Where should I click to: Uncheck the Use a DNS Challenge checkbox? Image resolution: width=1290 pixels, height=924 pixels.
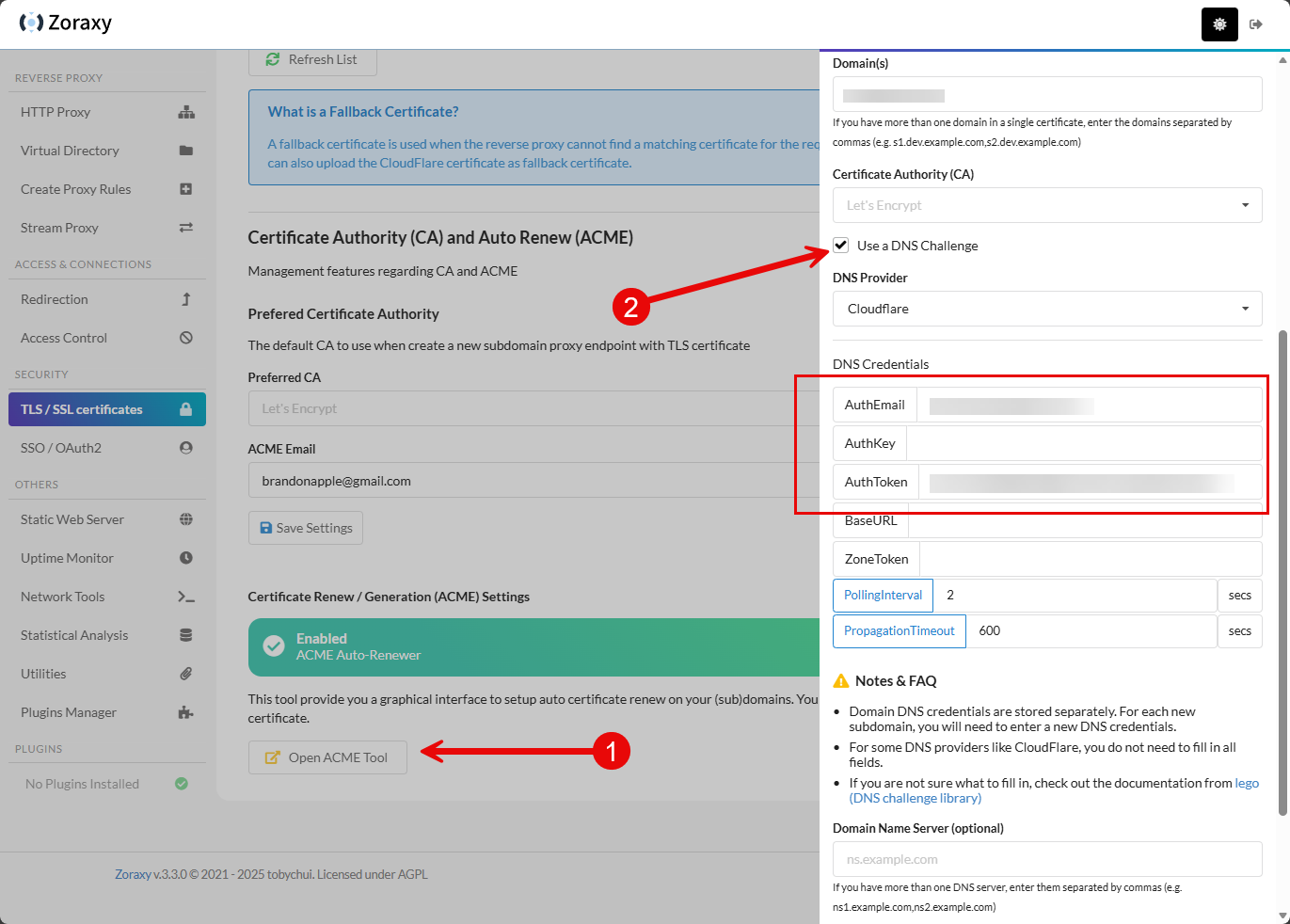(x=841, y=246)
